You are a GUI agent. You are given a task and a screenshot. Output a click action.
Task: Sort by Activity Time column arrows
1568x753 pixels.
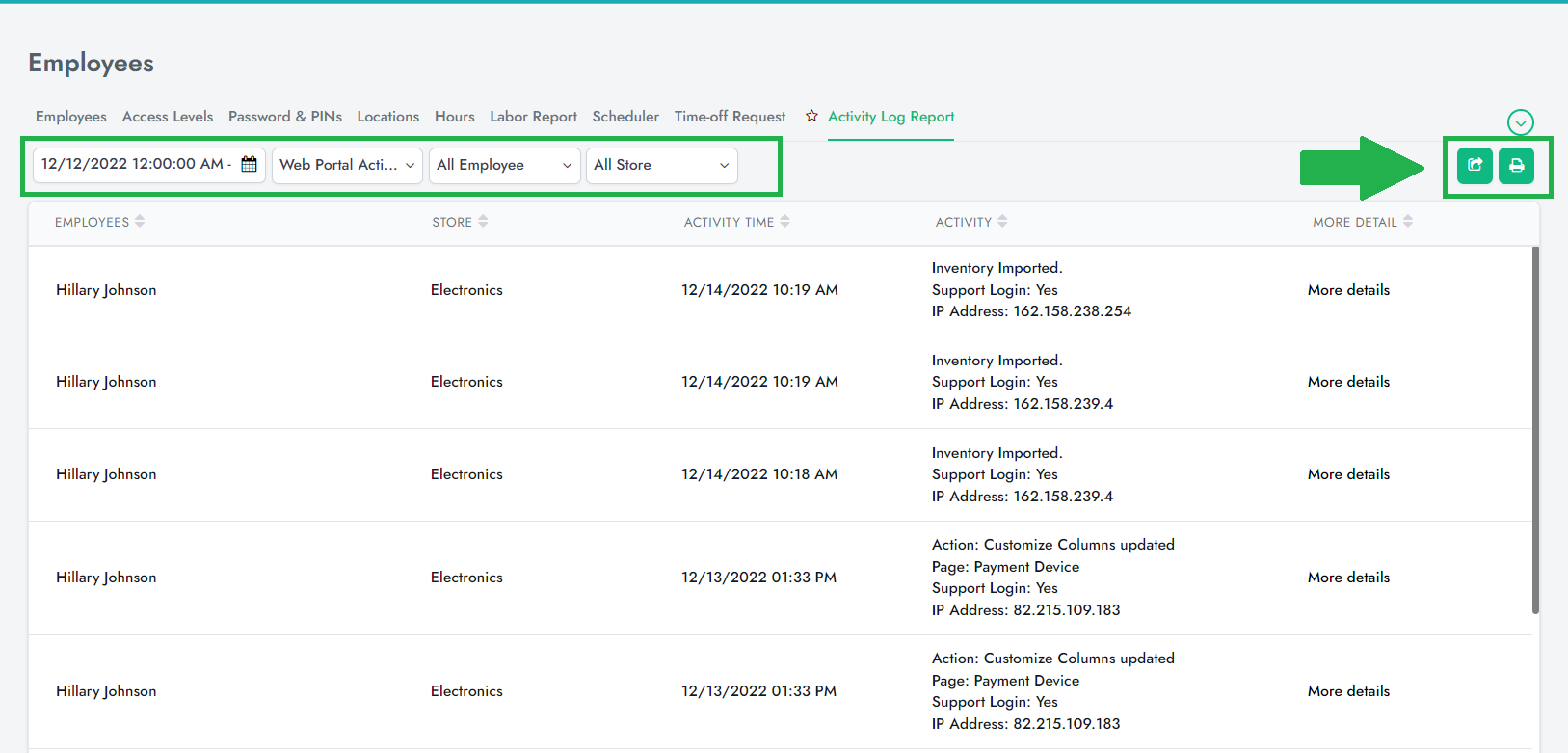click(x=784, y=222)
